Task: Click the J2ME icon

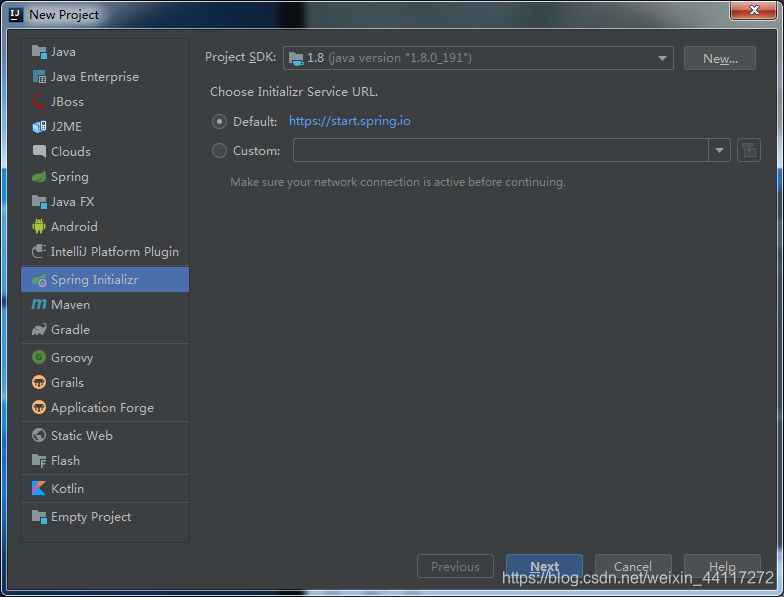Action: [39, 126]
